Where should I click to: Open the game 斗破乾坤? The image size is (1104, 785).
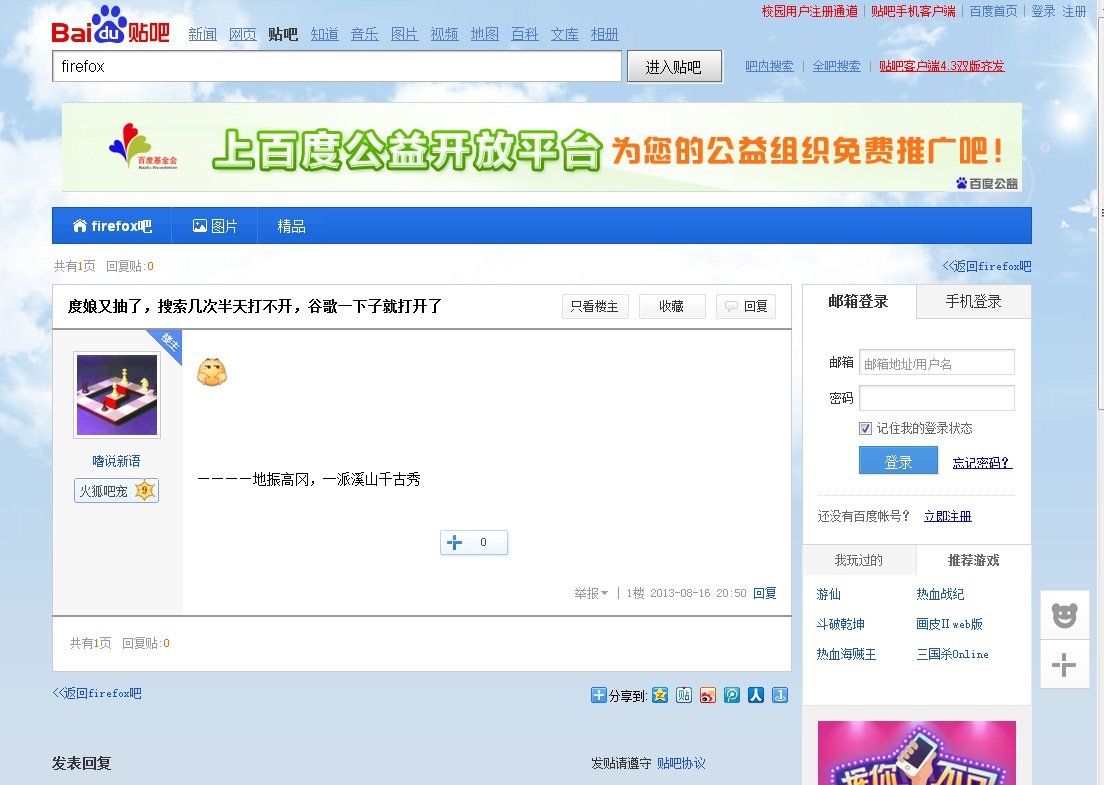[841, 624]
